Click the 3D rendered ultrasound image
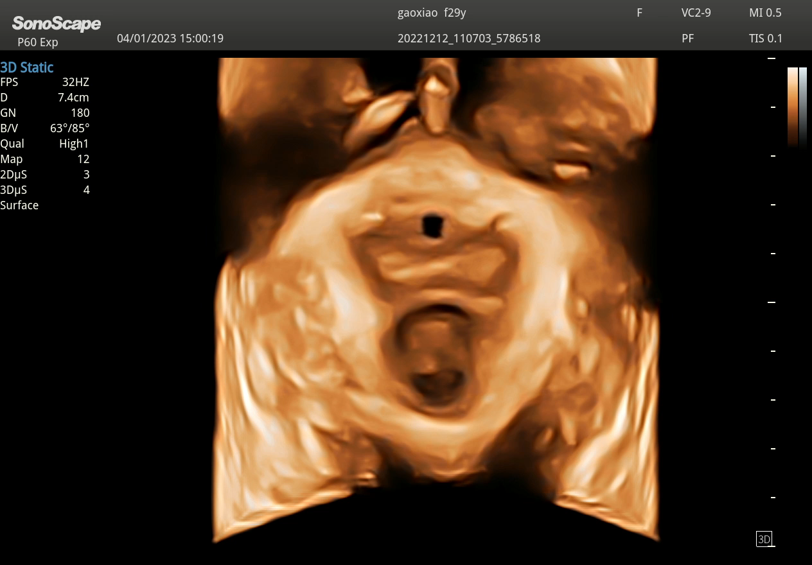Viewport: 812px width, 565px height. coord(437,300)
